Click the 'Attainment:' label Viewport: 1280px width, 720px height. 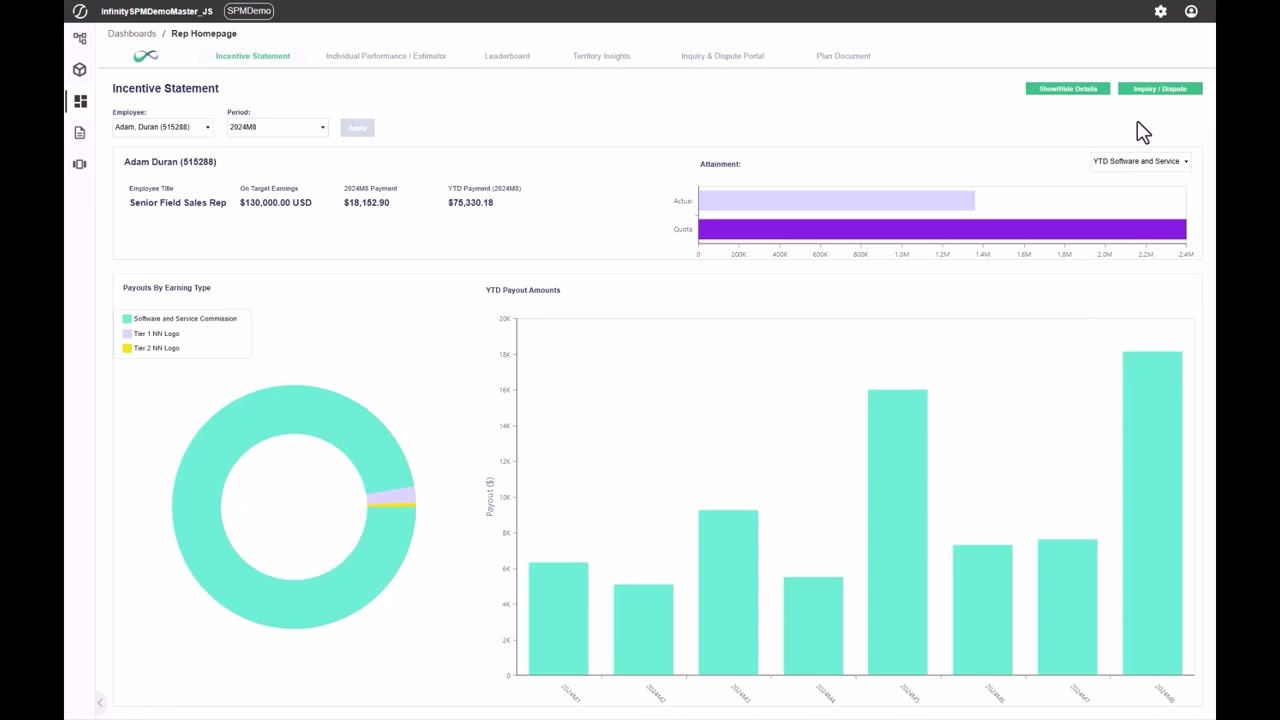pos(720,164)
